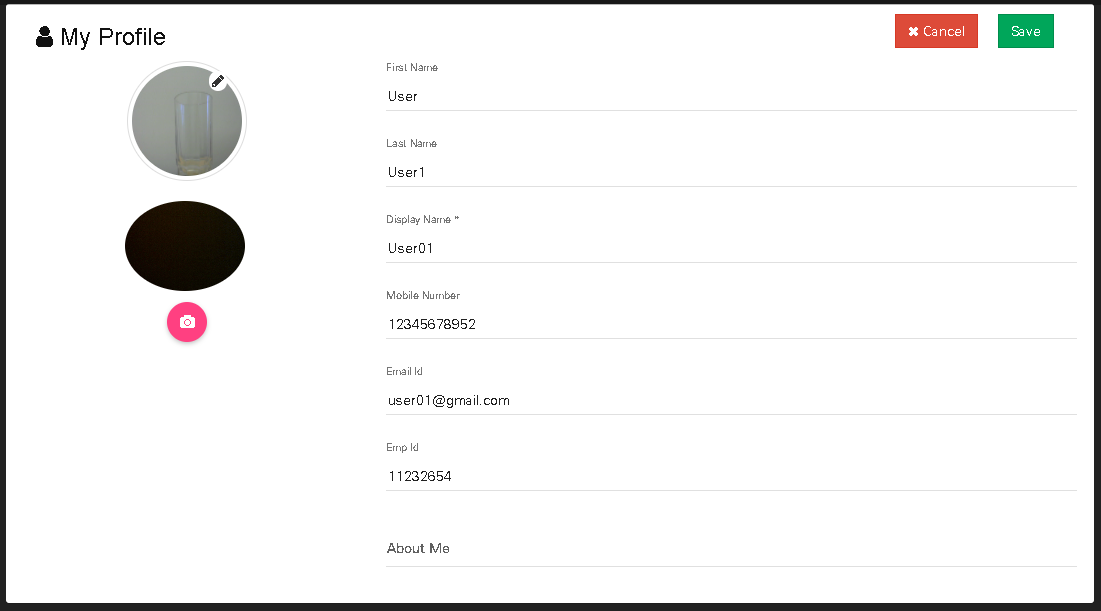
Task: Click the Display Name label
Action: (422, 219)
